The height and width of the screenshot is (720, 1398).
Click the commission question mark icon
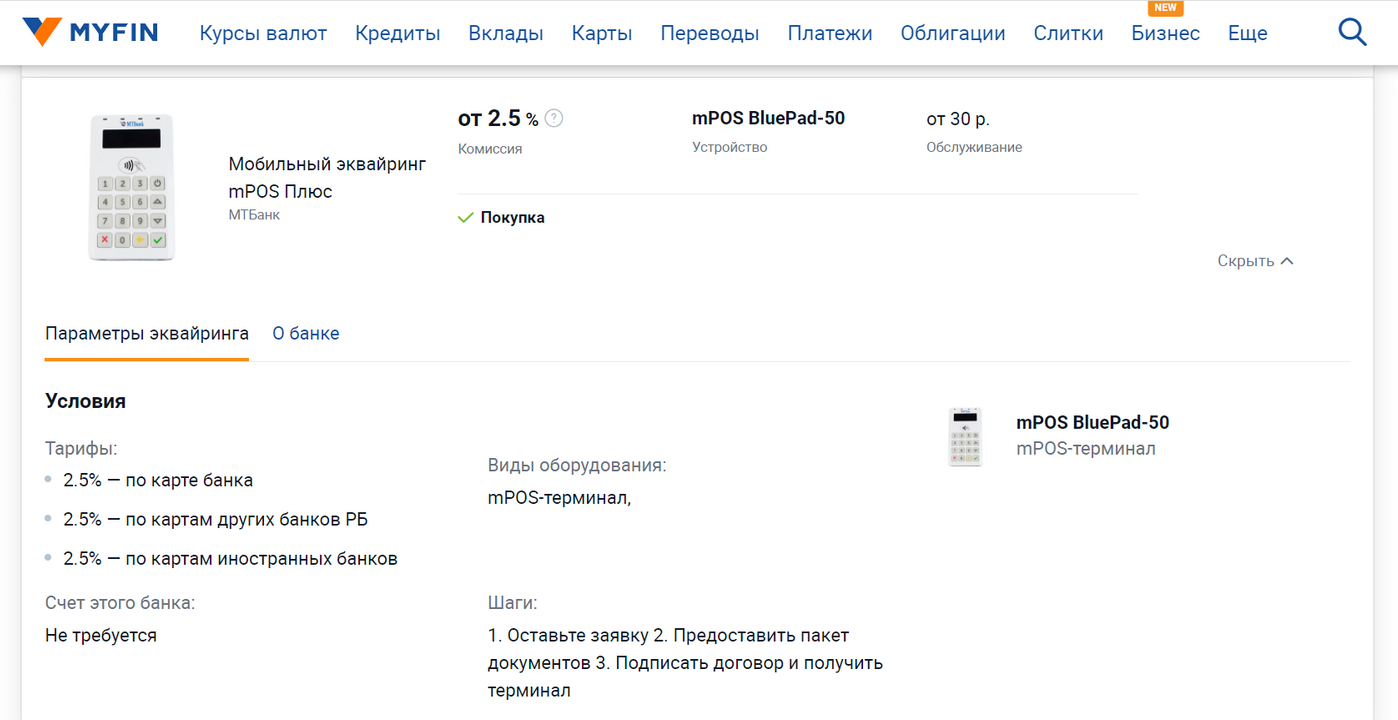pyautogui.click(x=554, y=118)
